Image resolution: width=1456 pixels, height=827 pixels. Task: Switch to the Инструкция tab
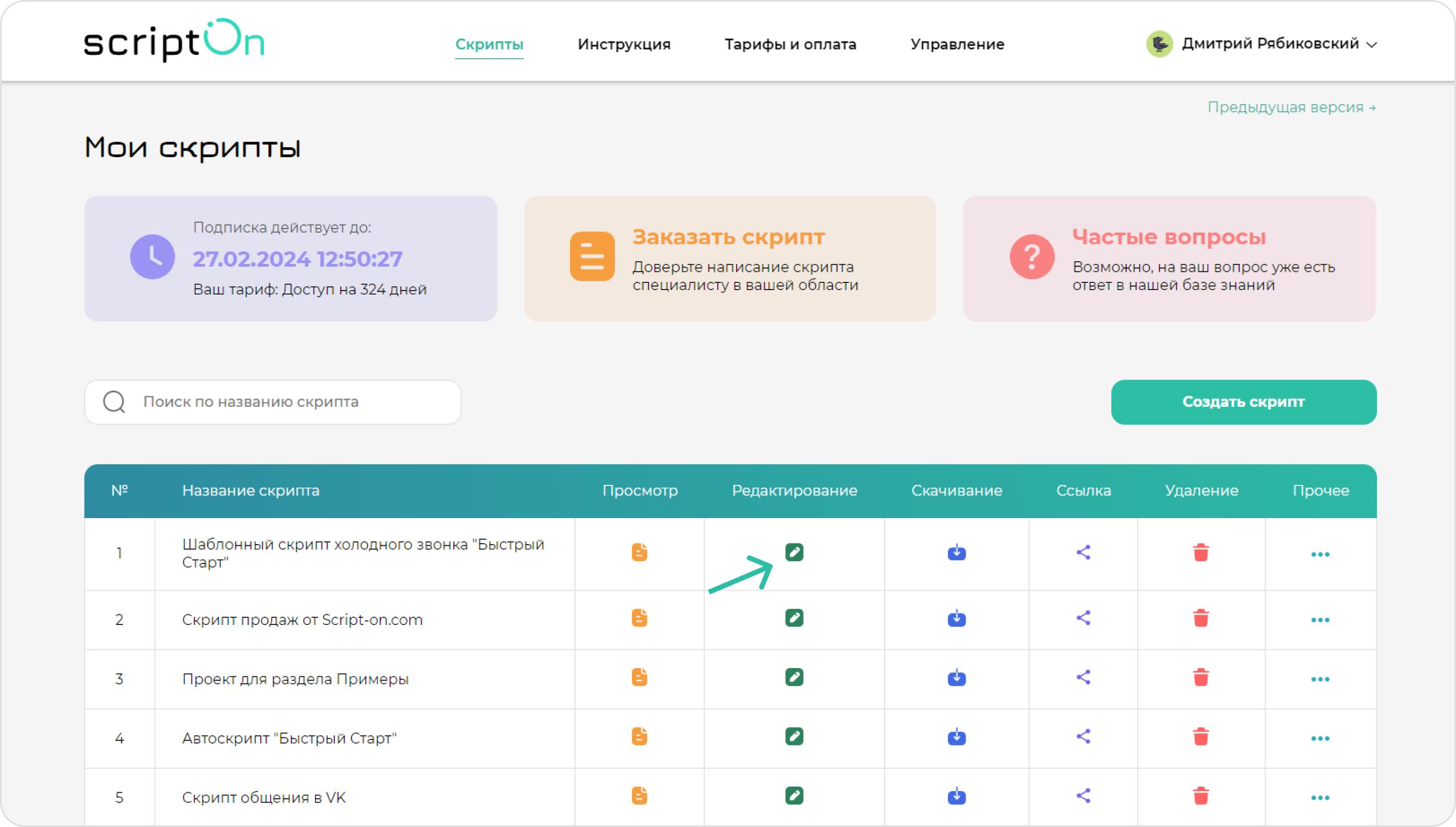624,44
